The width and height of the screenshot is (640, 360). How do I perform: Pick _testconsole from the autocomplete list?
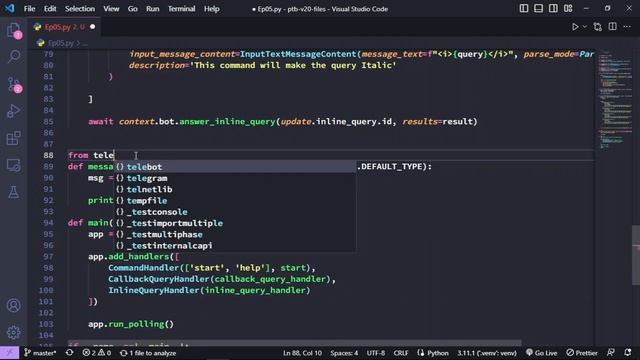pyautogui.click(x=236, y=212)
